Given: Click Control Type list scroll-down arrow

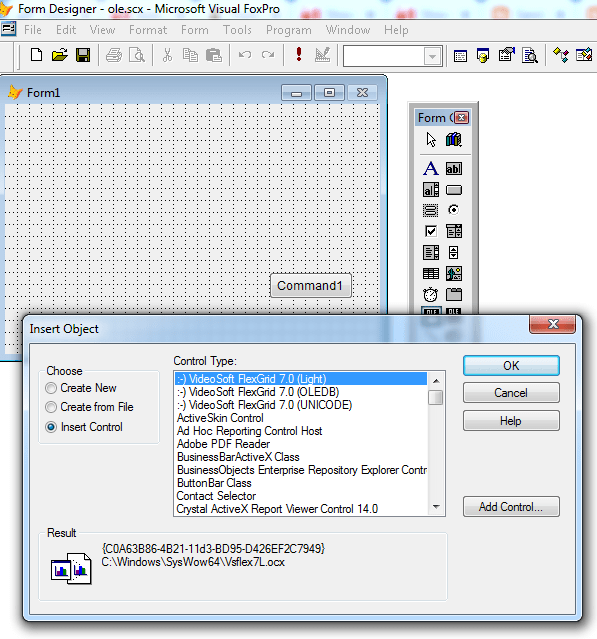Looking at the screenshot, I should pyautogui.click(x=436, y=507).
